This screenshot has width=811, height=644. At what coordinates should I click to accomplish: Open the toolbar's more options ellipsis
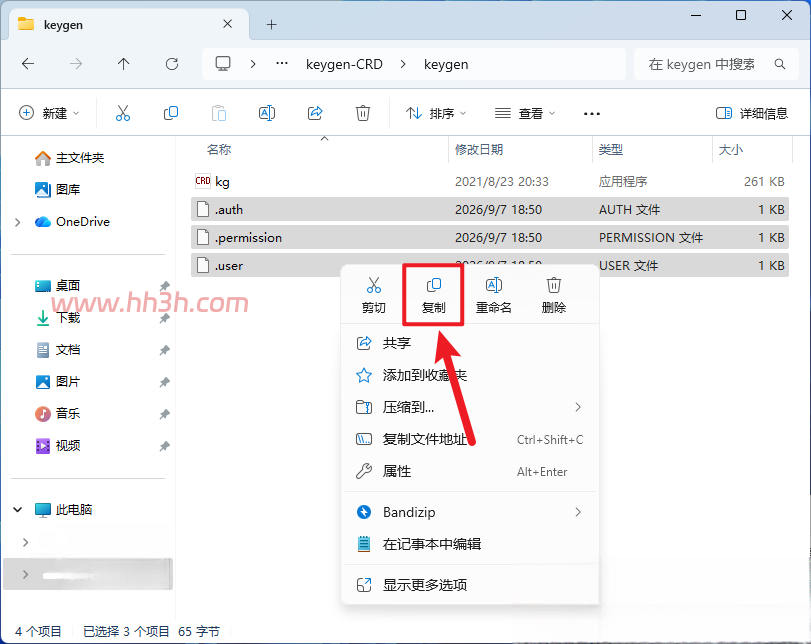(592, 113)
